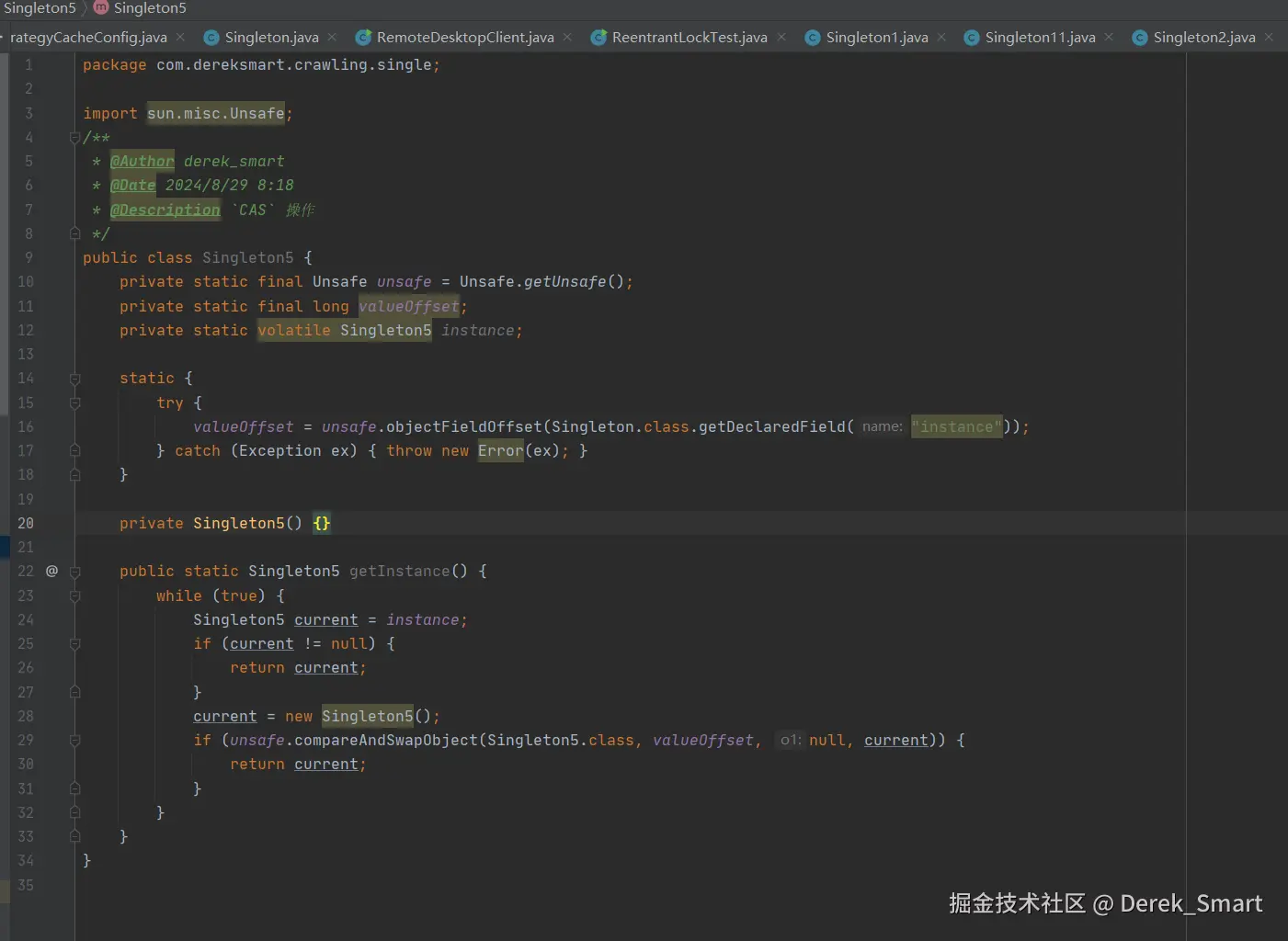Fold the try block on line 15
Viewport: 1288px width, 941px height.
[x=75, y=402]
